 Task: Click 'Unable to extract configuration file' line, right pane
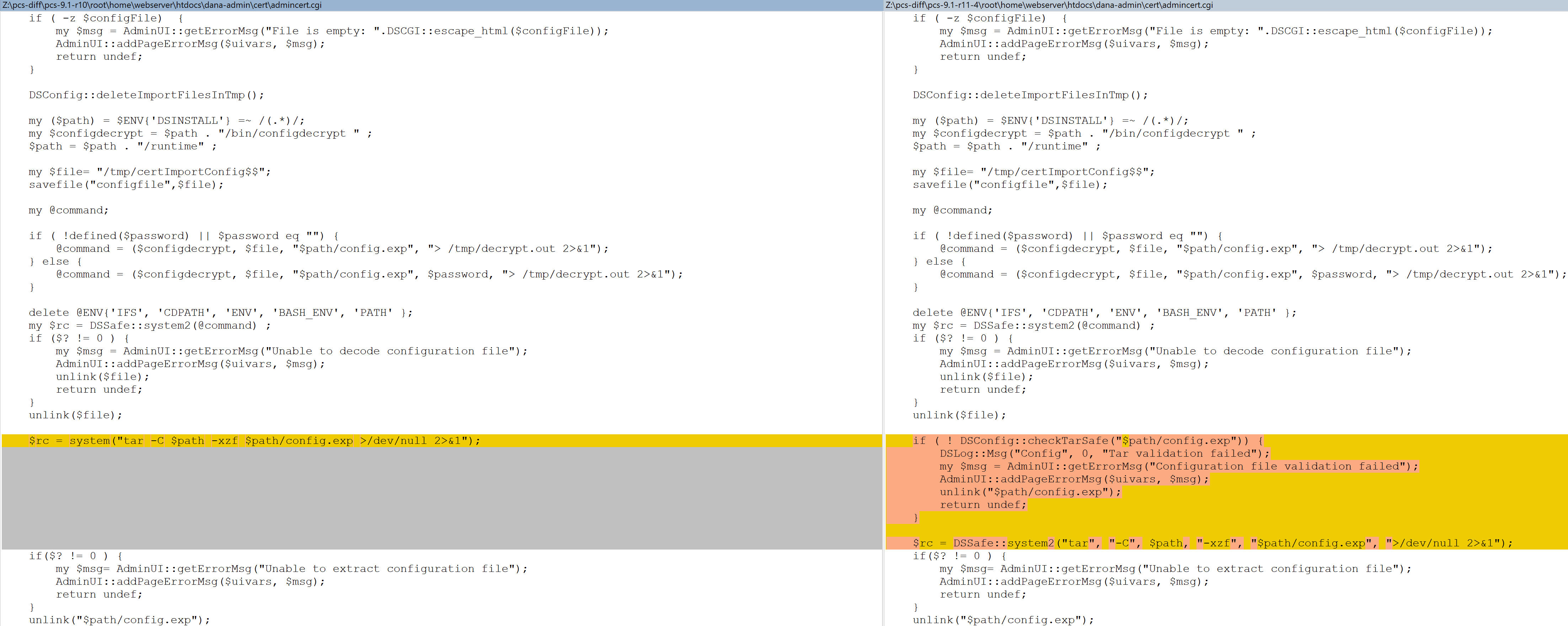(1175, 569)
